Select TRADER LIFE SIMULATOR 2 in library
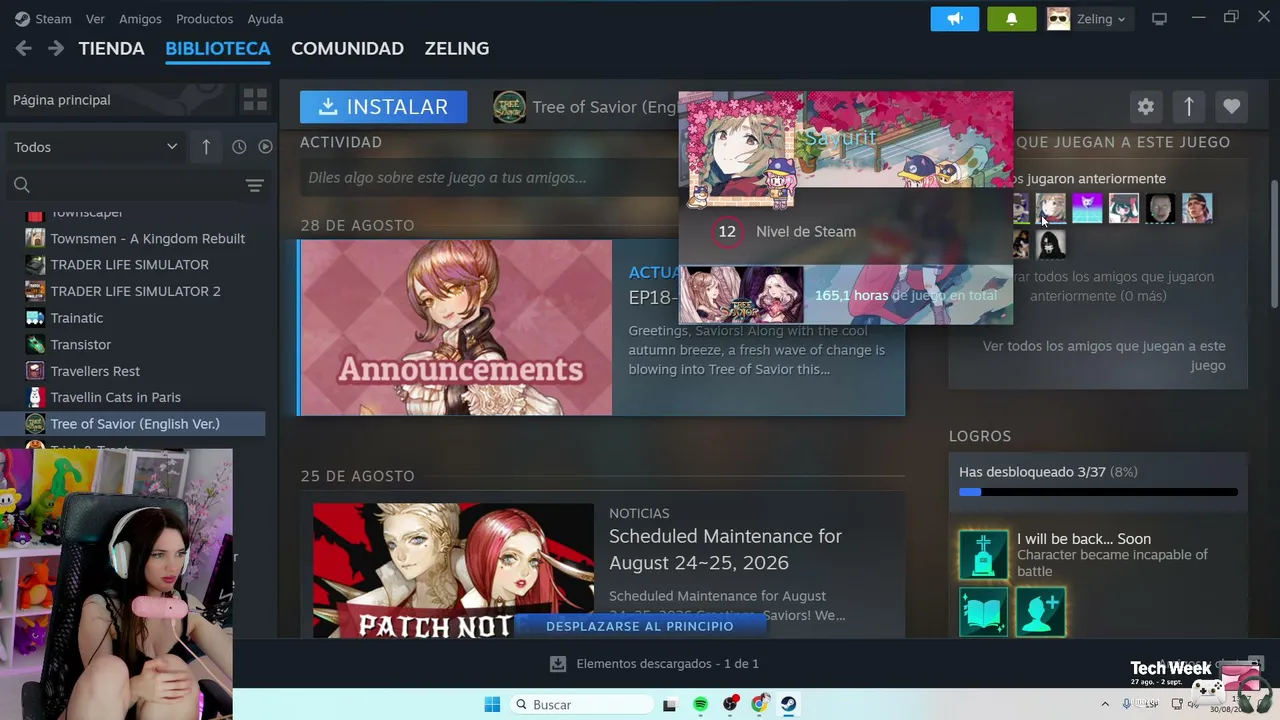 [x=135, y=291]
